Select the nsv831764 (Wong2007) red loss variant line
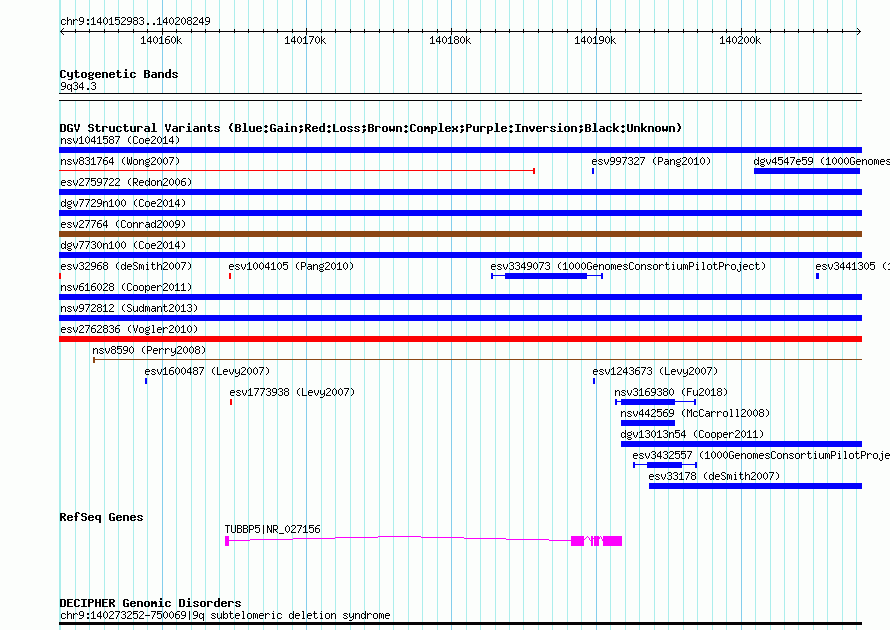Image resolution: width=890 pixels, height=630 pixels. [297, 171]
